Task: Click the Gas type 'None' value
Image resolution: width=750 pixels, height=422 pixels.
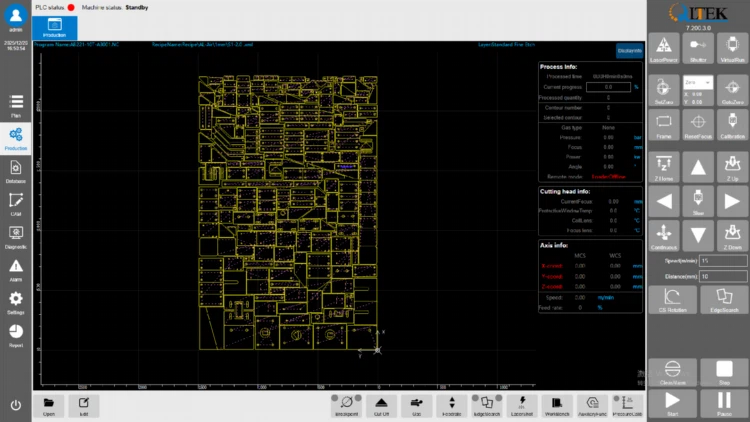Action: 608,128
